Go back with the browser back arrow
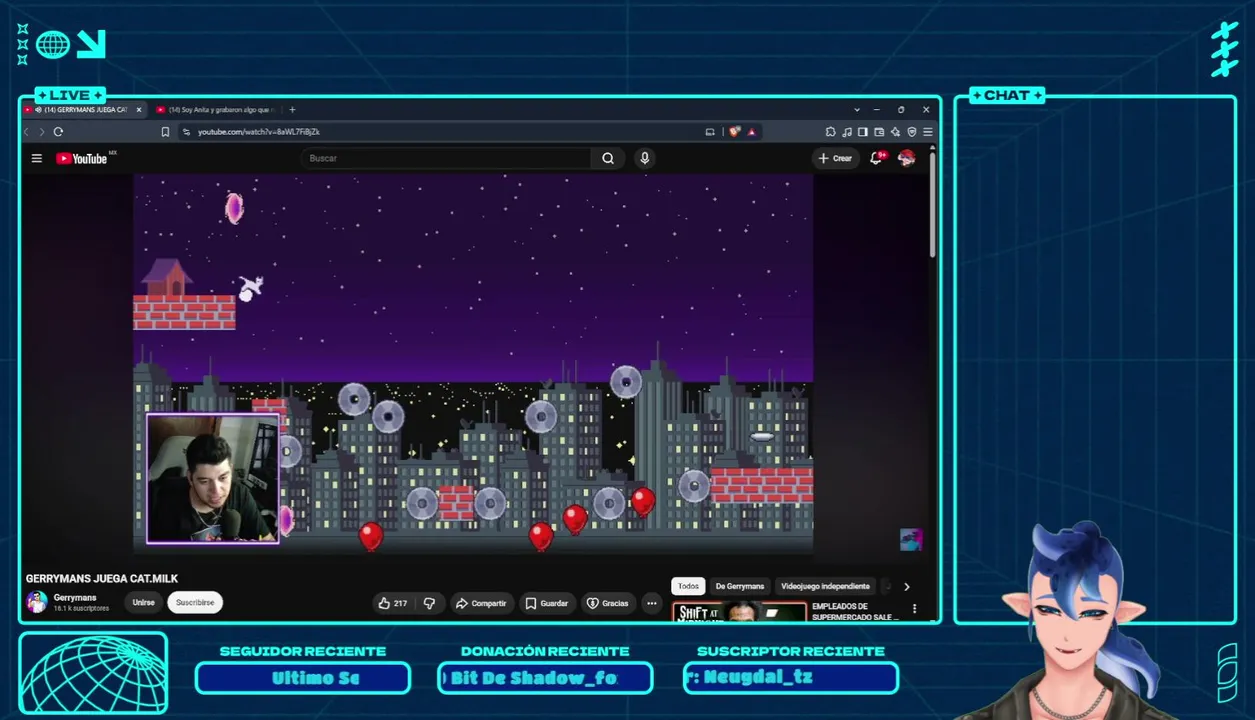The height and width of the screenshot is (720, 1255). [x=27, y=132]
